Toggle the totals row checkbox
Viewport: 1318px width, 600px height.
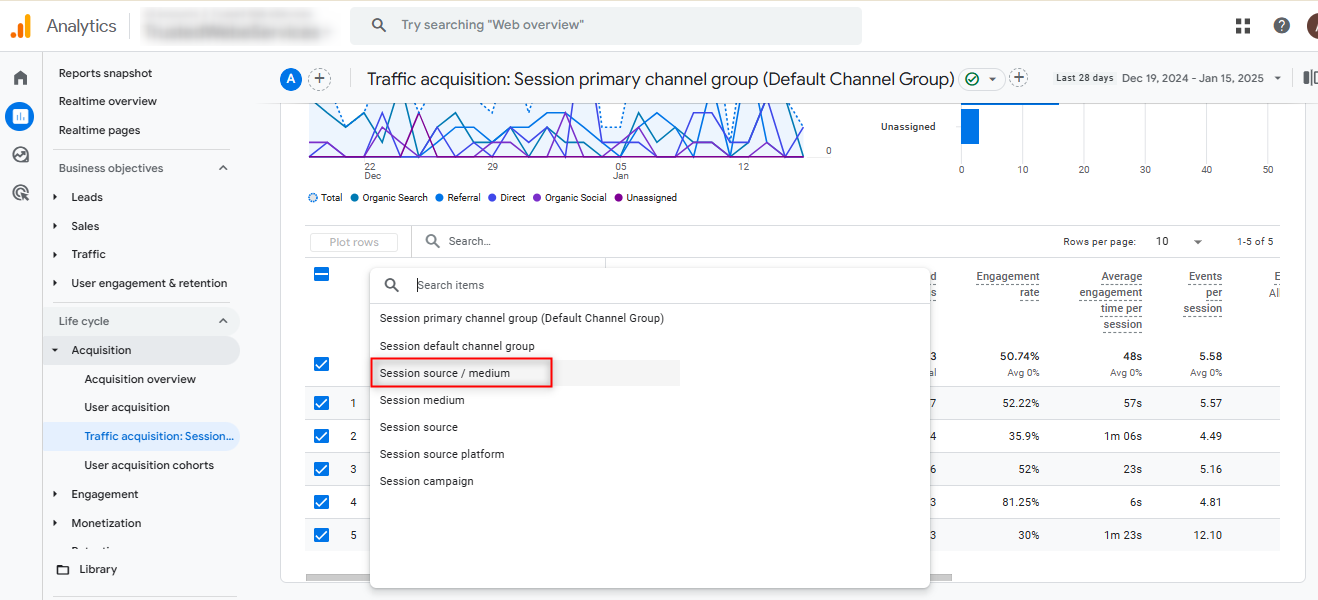click(x=321, y=364)
